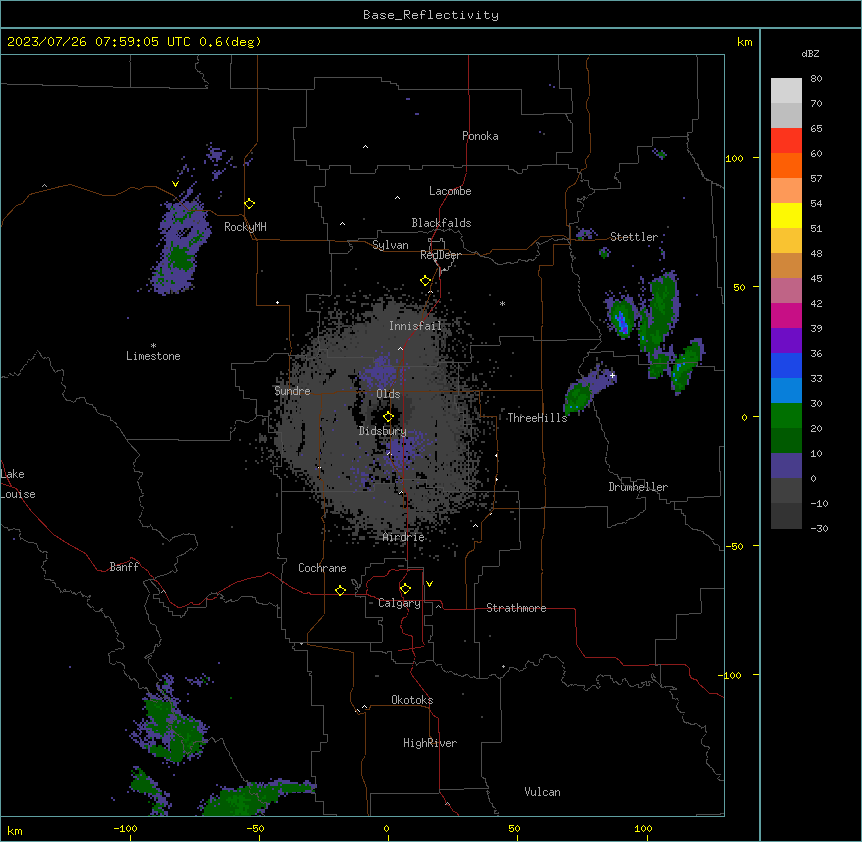Screen dimensions: 862x842
Task: Click the Banff town label
Action: point(124,567)
